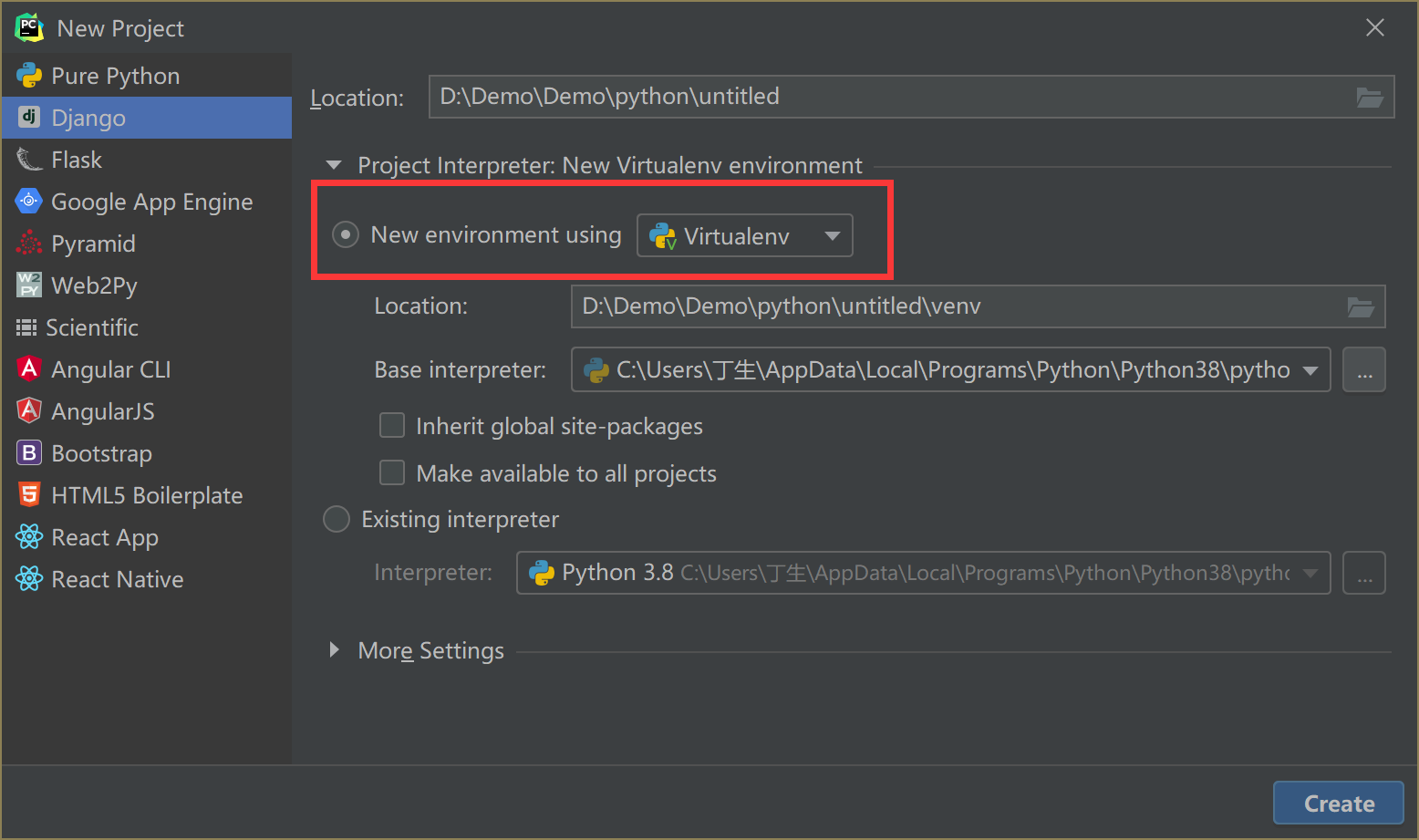Click the Google App Engine icon

point(29,201)
